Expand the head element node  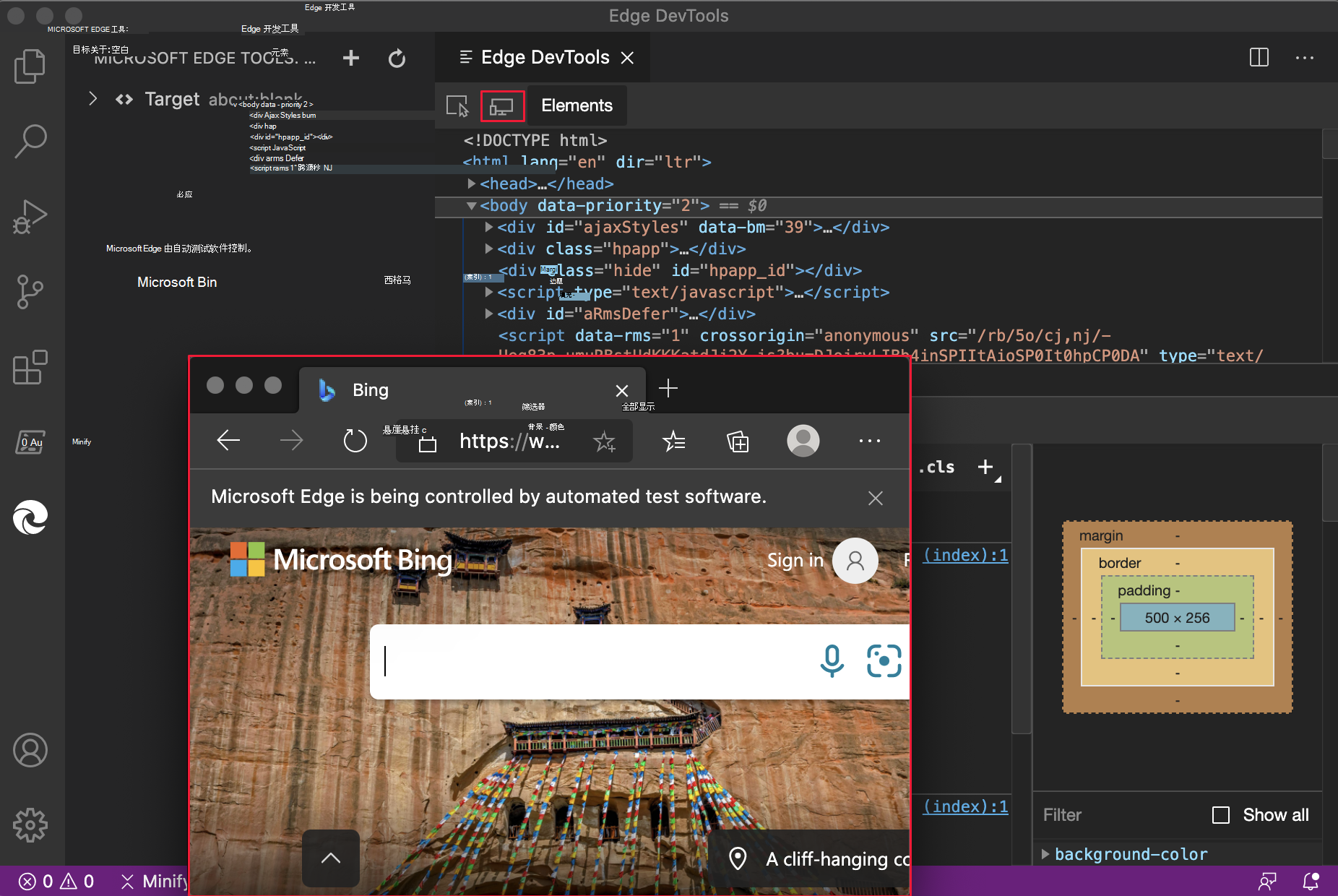(x=472, y=184)
